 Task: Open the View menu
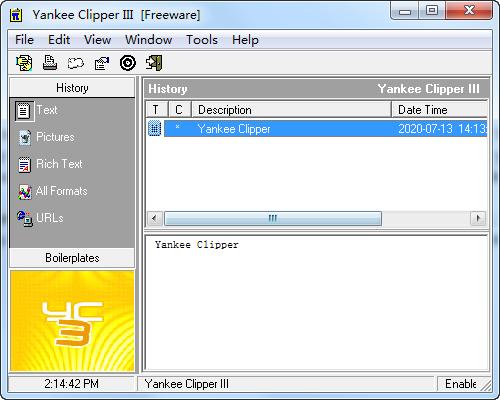(97, 40)
